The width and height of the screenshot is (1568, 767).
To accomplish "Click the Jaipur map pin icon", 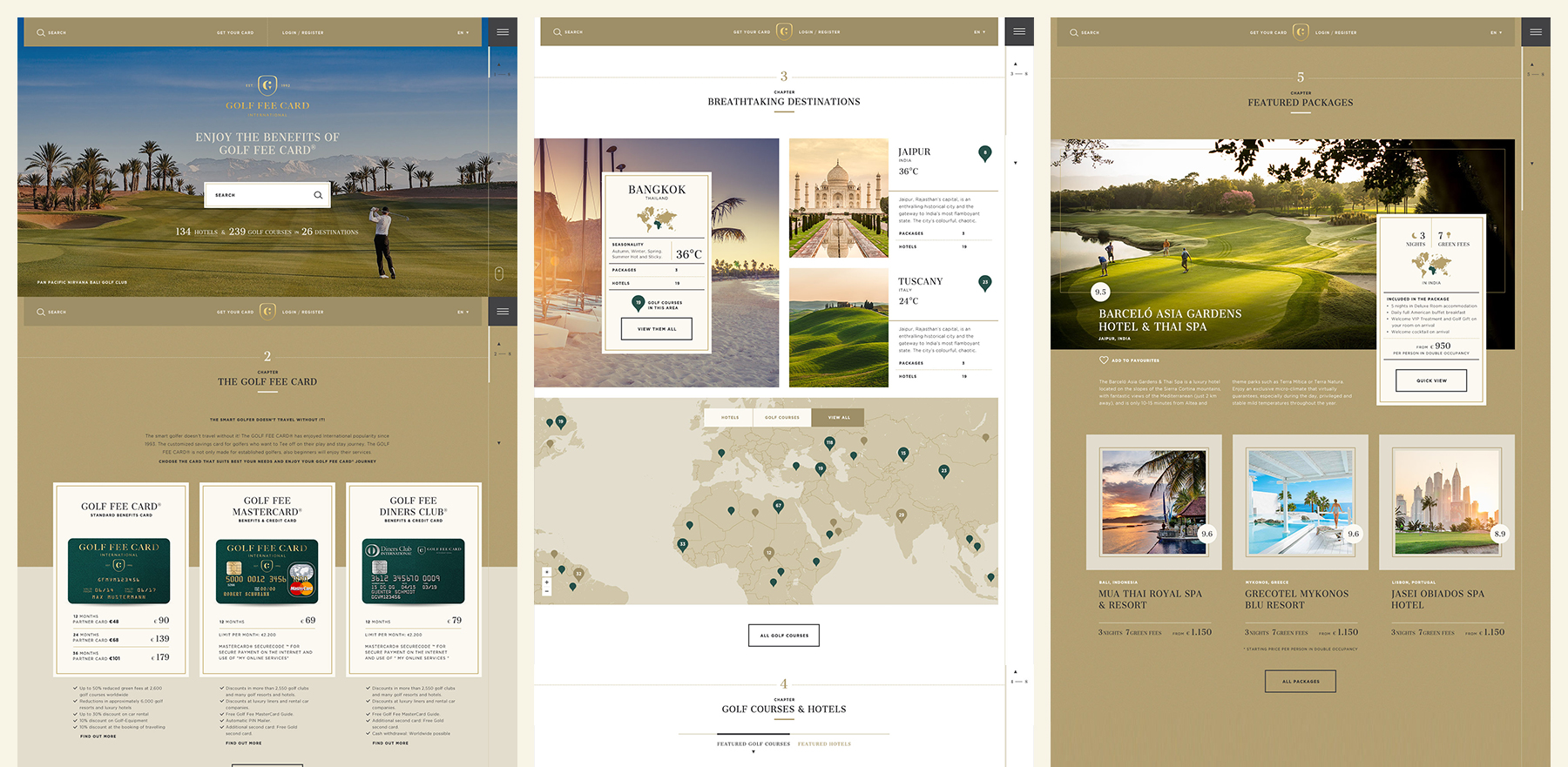I will 984,153.
